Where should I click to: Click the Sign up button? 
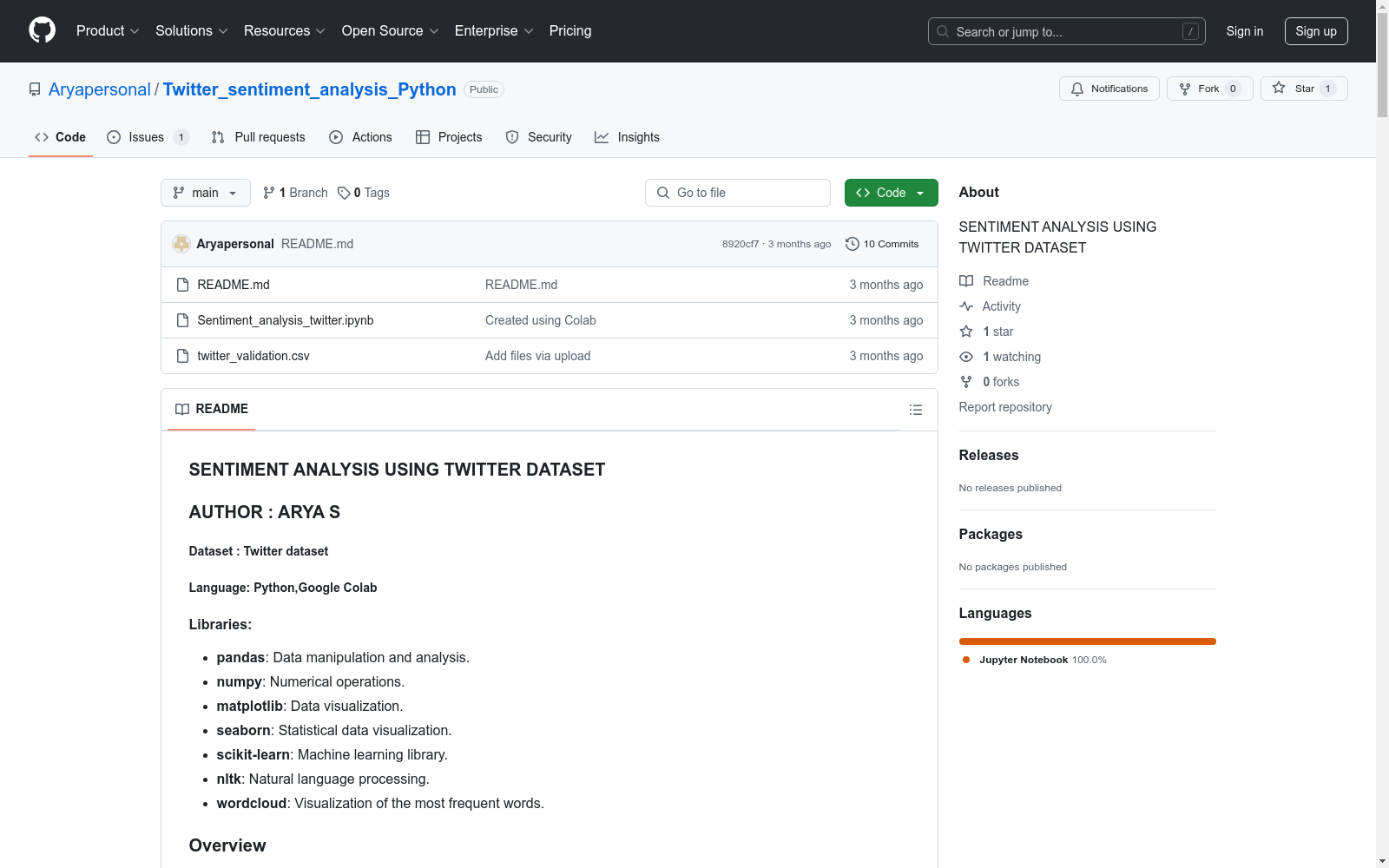point(1316,31)
